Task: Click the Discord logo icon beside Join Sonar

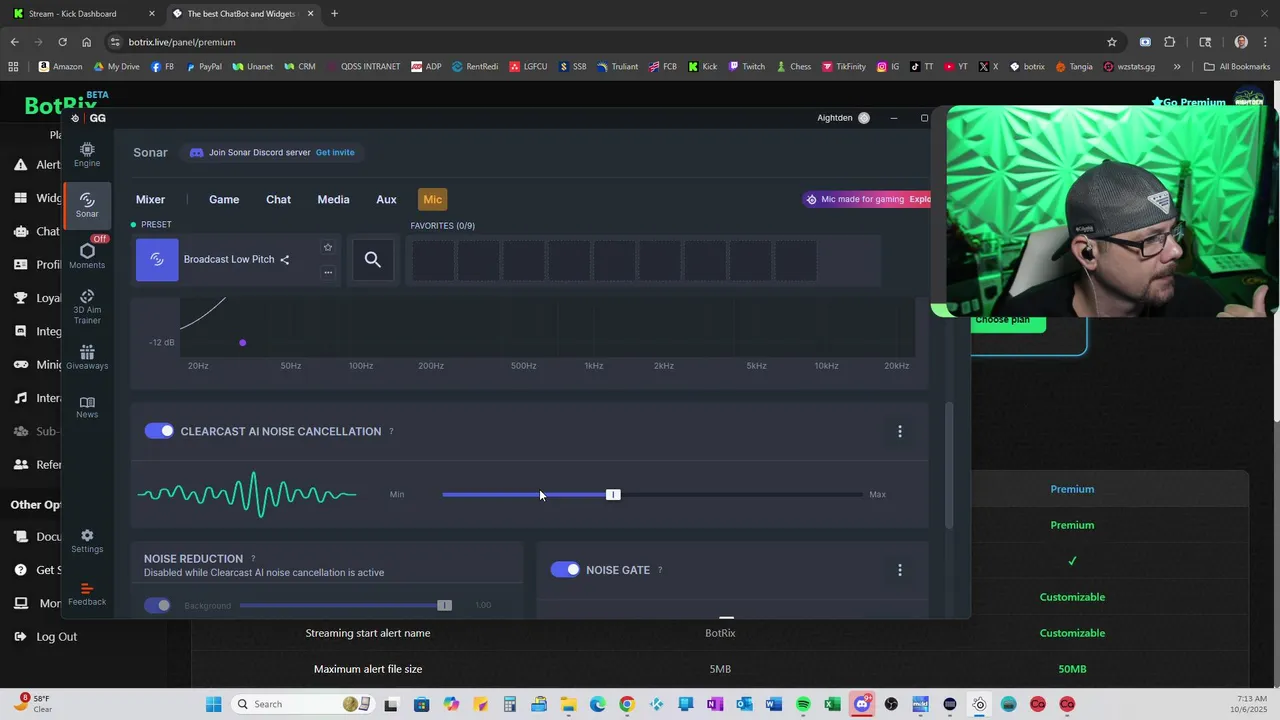Action: (197, 153)
